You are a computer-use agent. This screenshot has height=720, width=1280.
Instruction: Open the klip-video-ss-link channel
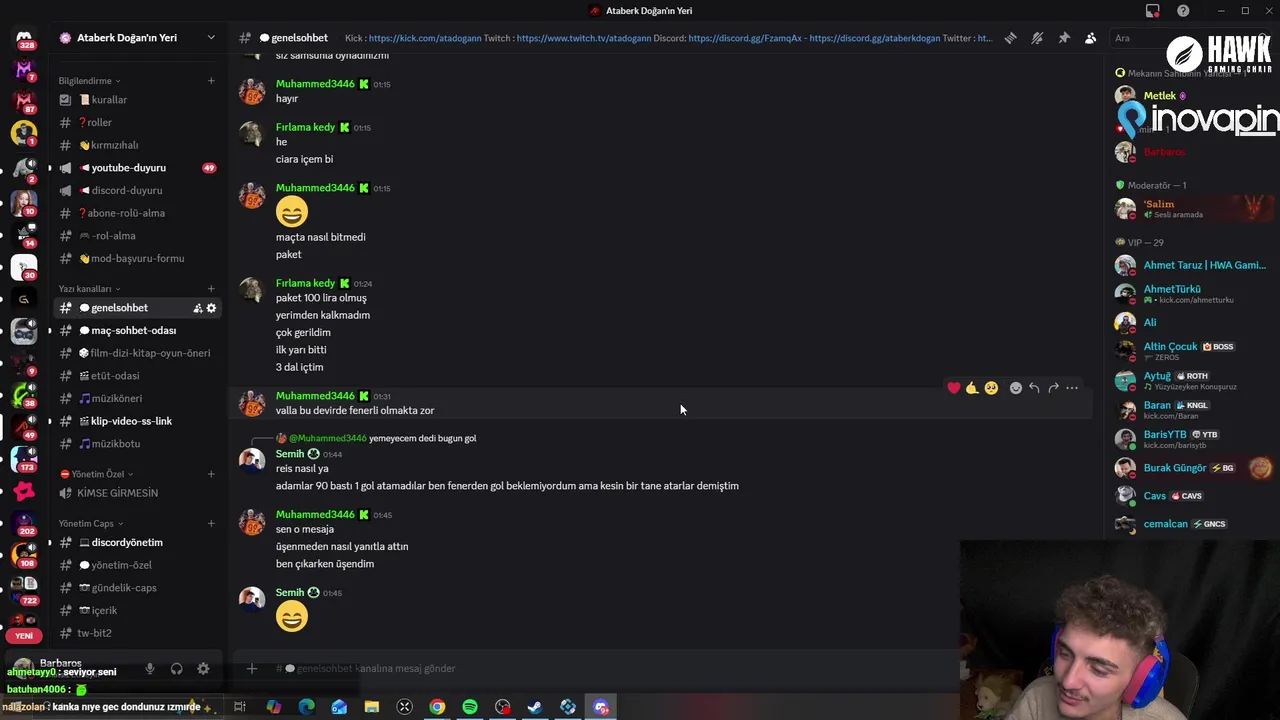pyautogui.click(x=136, y=421)
